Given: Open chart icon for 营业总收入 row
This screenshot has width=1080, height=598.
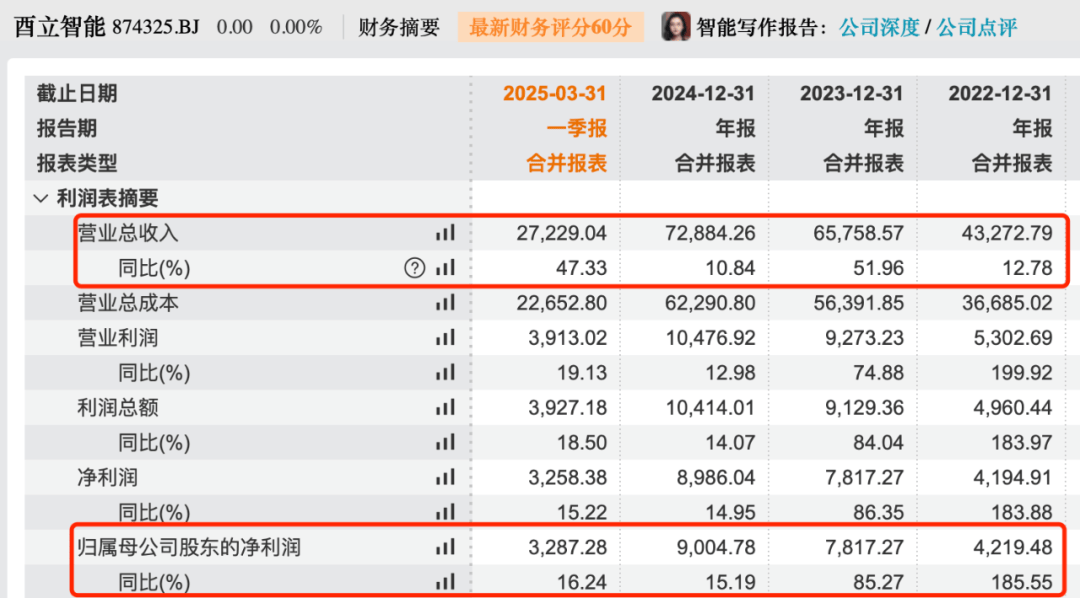Looking at the screenshot, I should click(x=445, y=233).
